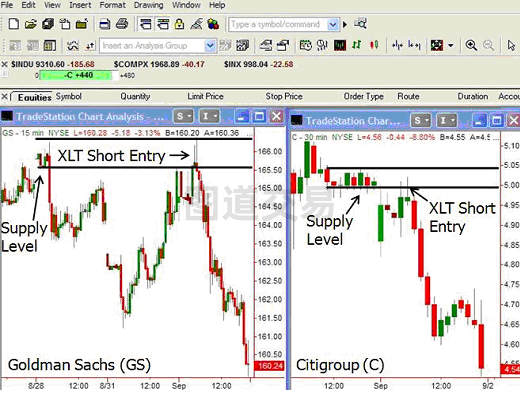Expand the Analysis Group dropdown
Image resolution: width=520 pixels, height=405 pixels.
click(210, 46)
